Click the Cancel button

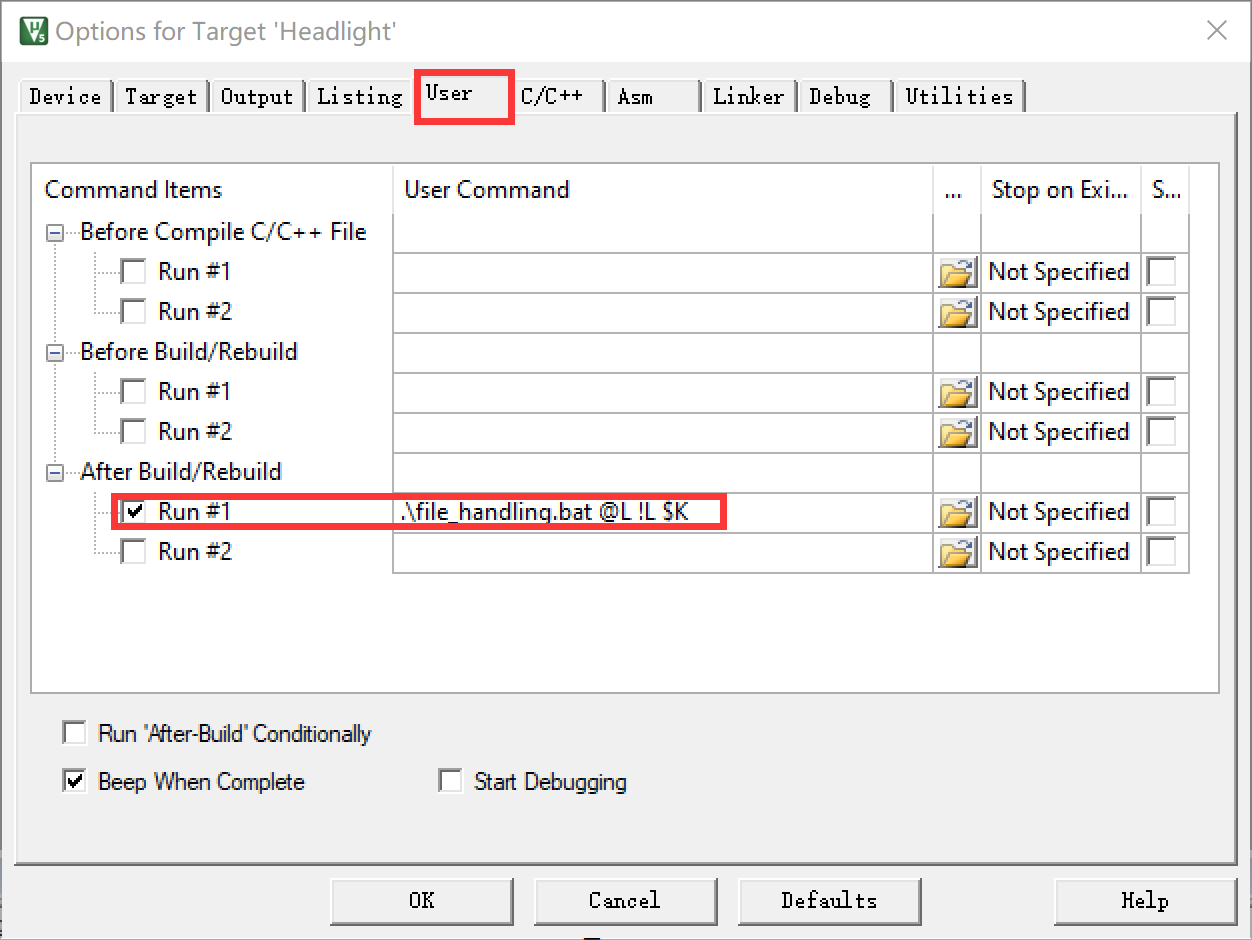pos(625,900)
